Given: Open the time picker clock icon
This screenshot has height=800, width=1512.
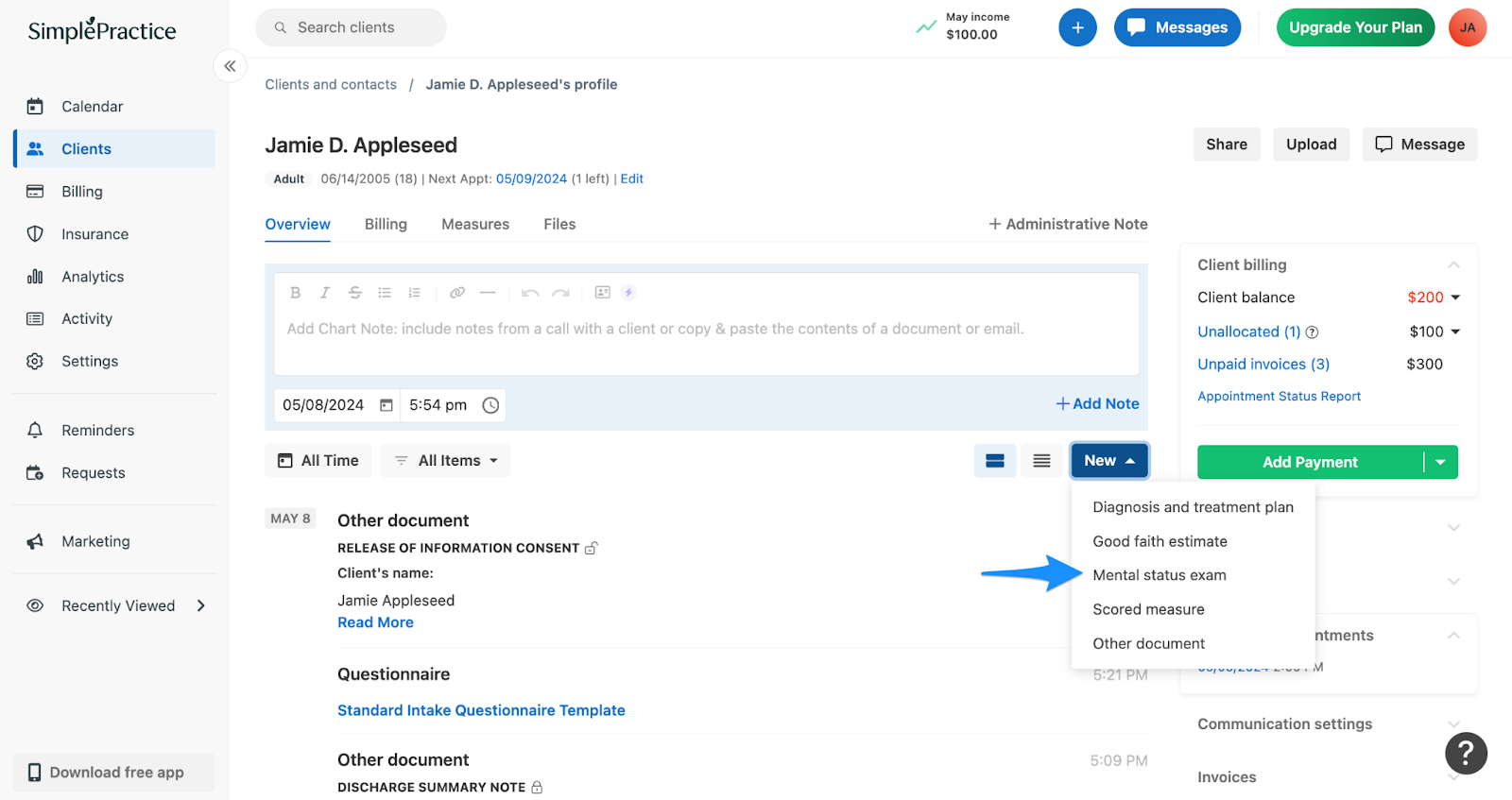Looking at the screenshot, I should coord(490,405).
